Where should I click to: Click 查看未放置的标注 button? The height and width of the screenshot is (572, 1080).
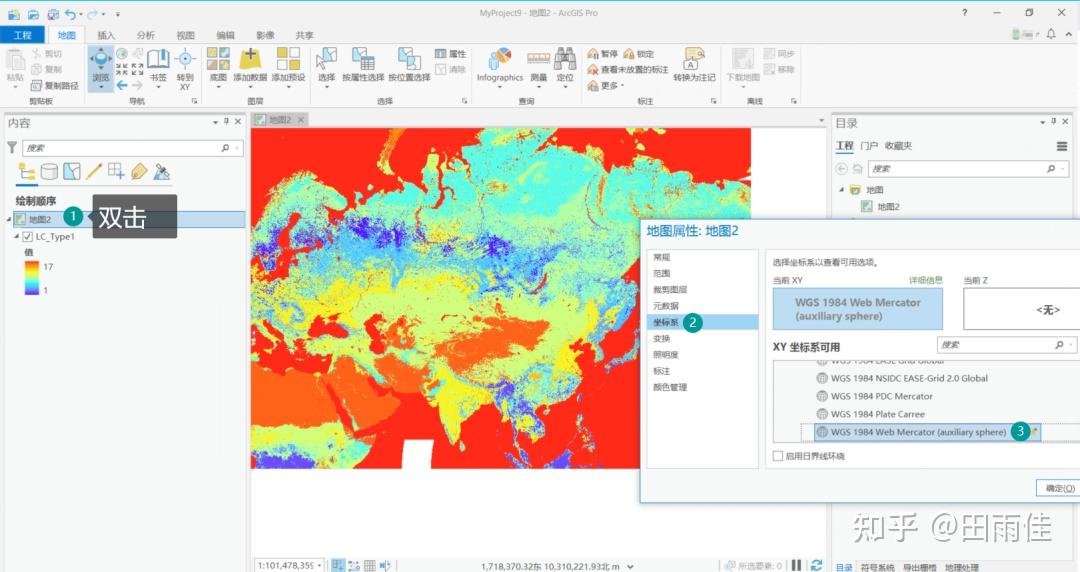(x=627, y=70)
